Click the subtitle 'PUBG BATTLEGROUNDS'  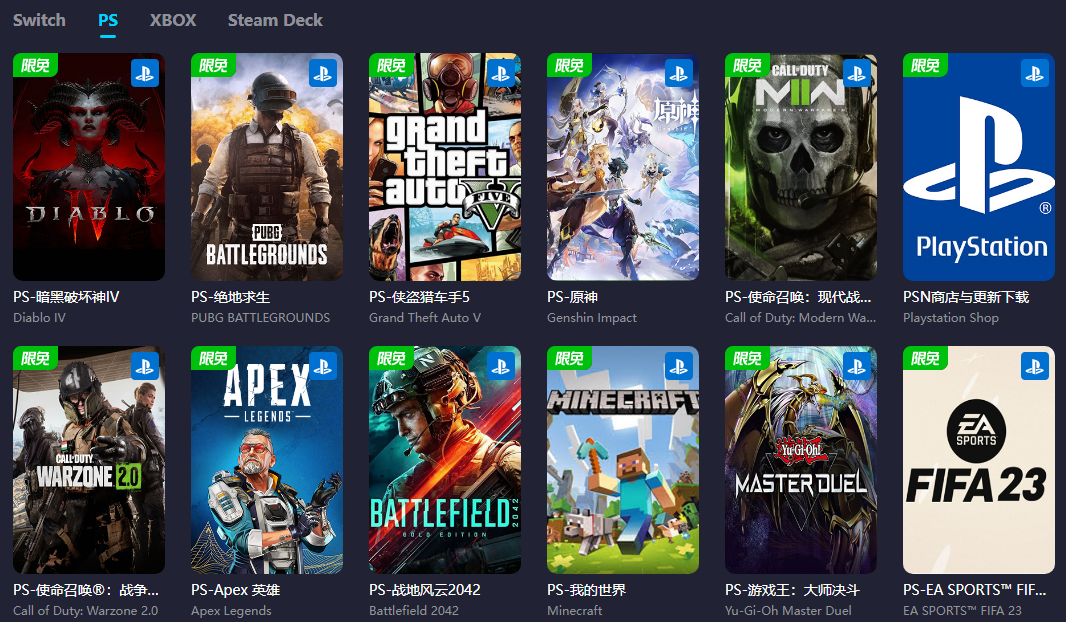tap(260, 317)
